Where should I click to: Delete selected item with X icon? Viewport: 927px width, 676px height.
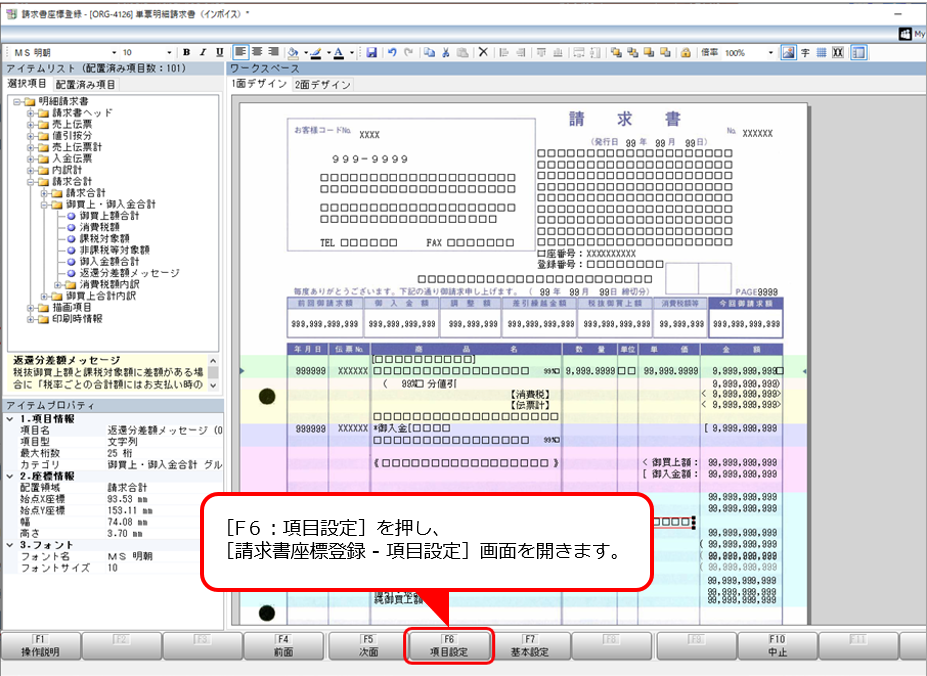click(483, 53)
